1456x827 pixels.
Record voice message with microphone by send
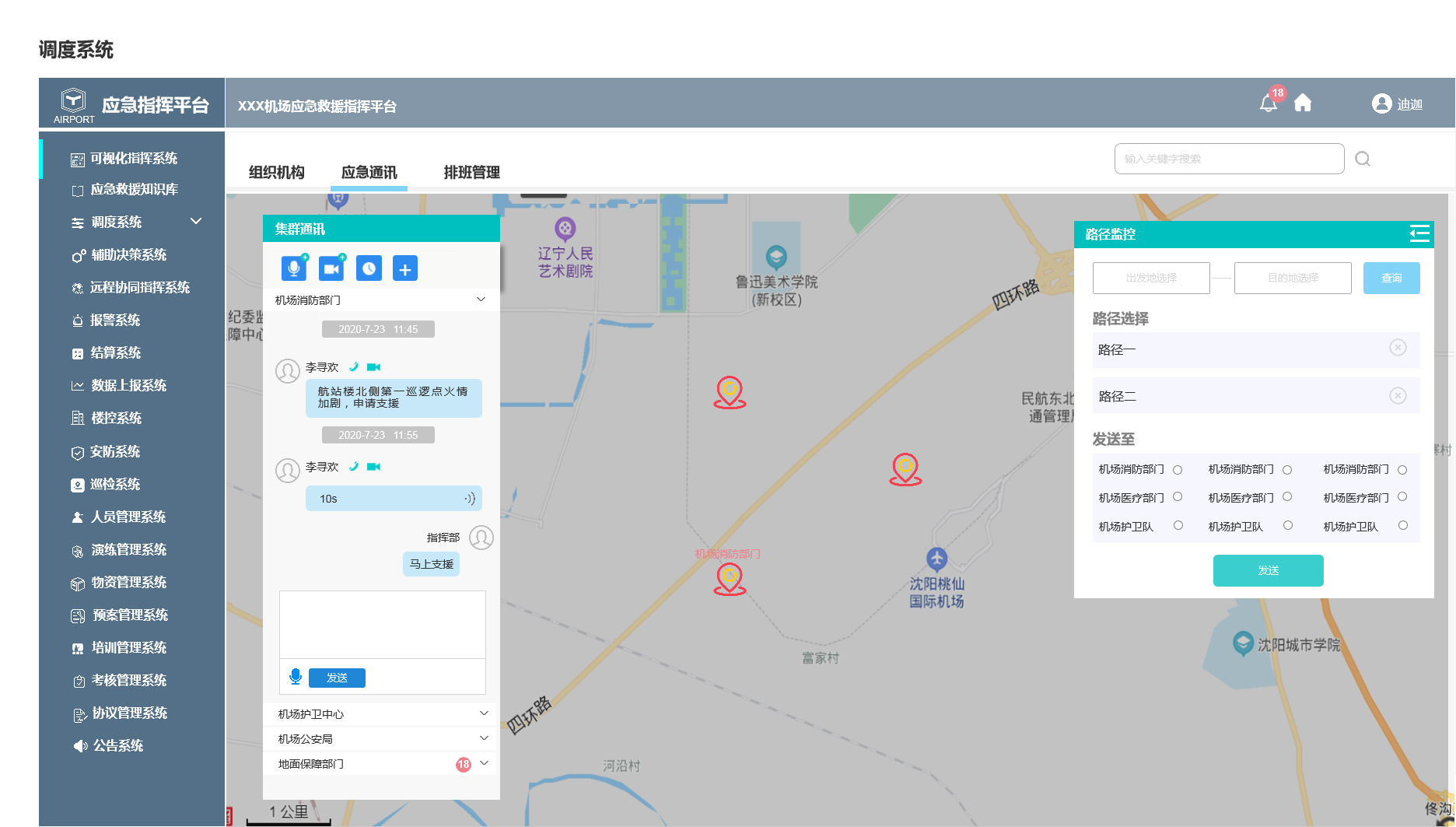point(296,677)
